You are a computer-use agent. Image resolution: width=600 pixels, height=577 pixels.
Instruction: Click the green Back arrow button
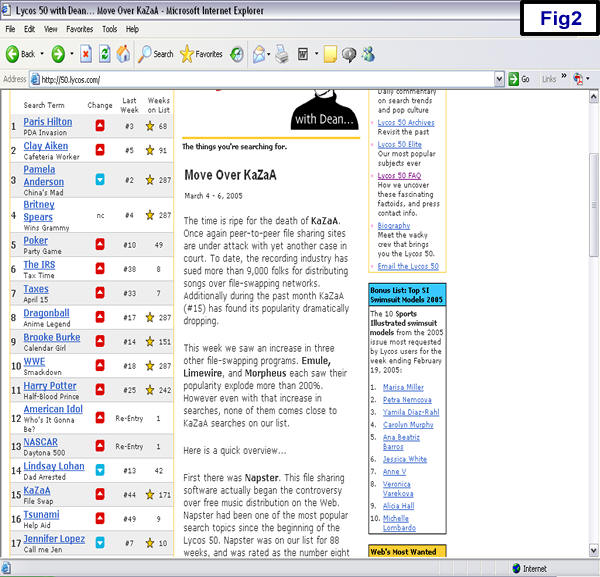pos(13,54)
